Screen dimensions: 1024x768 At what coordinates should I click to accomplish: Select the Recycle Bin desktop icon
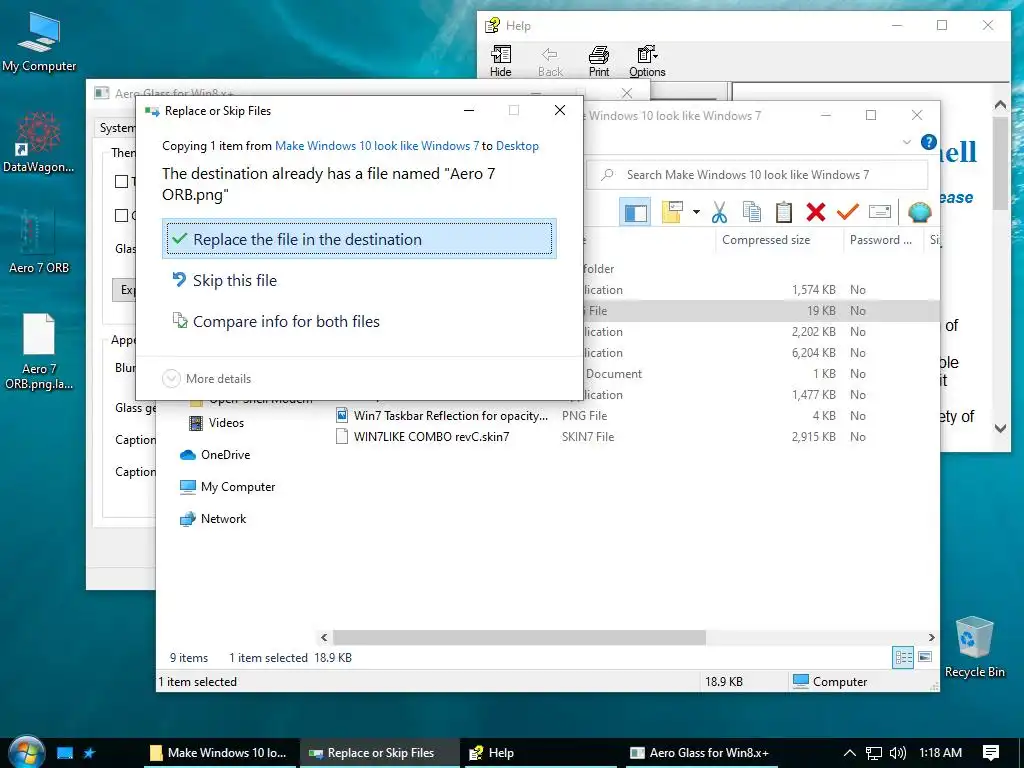pyautogui.click(x=974, y=646)
